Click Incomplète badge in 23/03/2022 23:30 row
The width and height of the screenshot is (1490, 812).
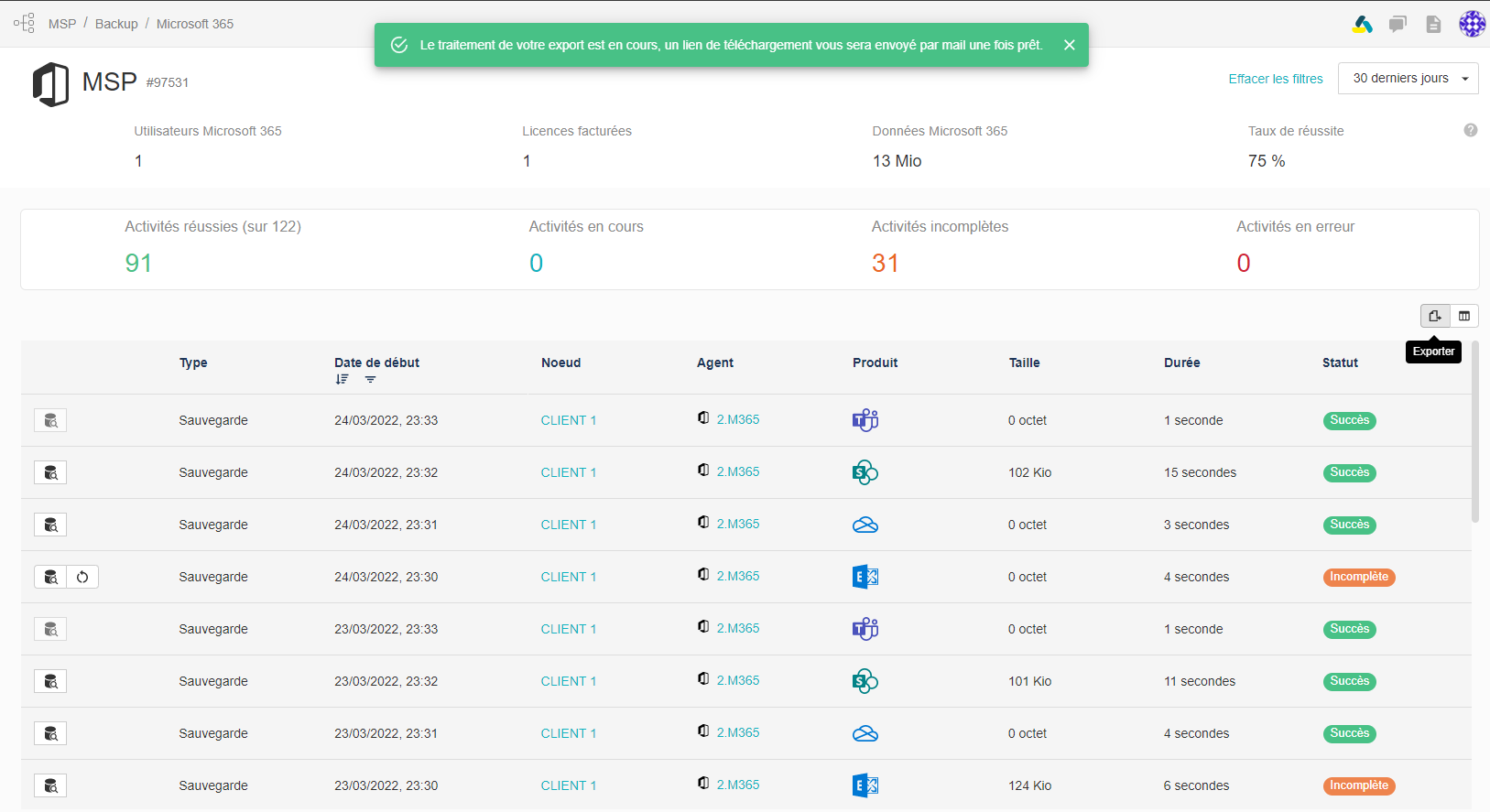click(x=1359, y=785)
